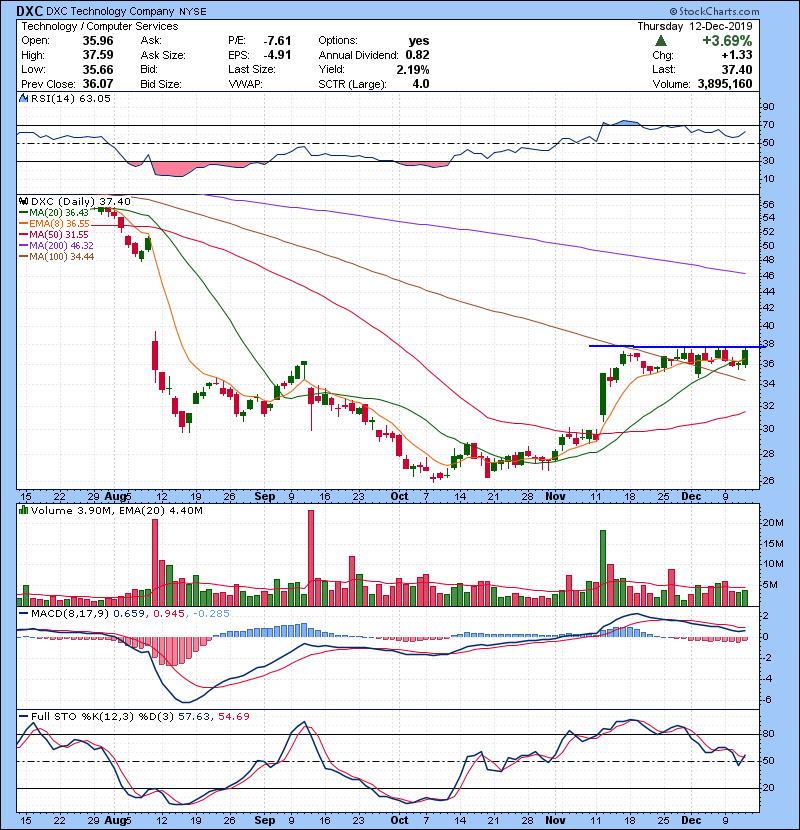Click the RSI(14) 63.05 indicator label
The width and height of the screenshot is (800, 830).
[71, 98]
